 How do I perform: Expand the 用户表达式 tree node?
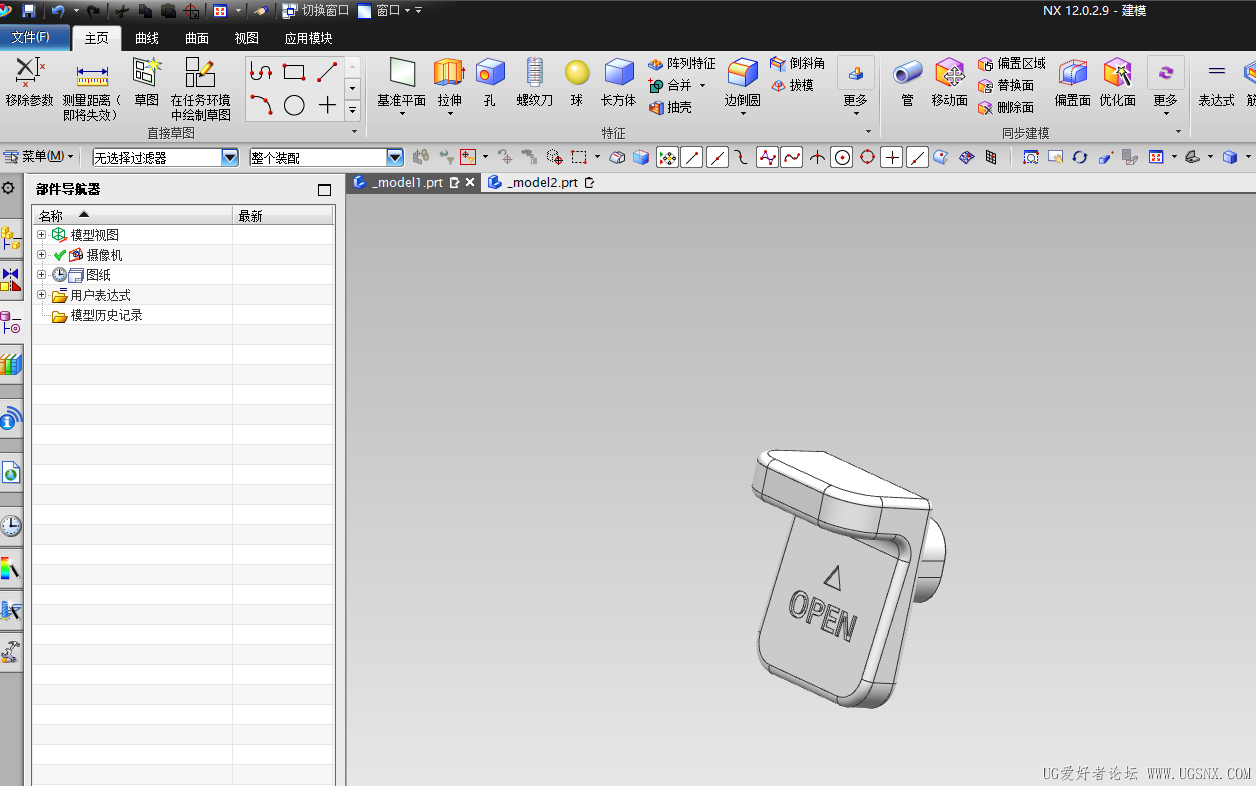tap(41, 295)
